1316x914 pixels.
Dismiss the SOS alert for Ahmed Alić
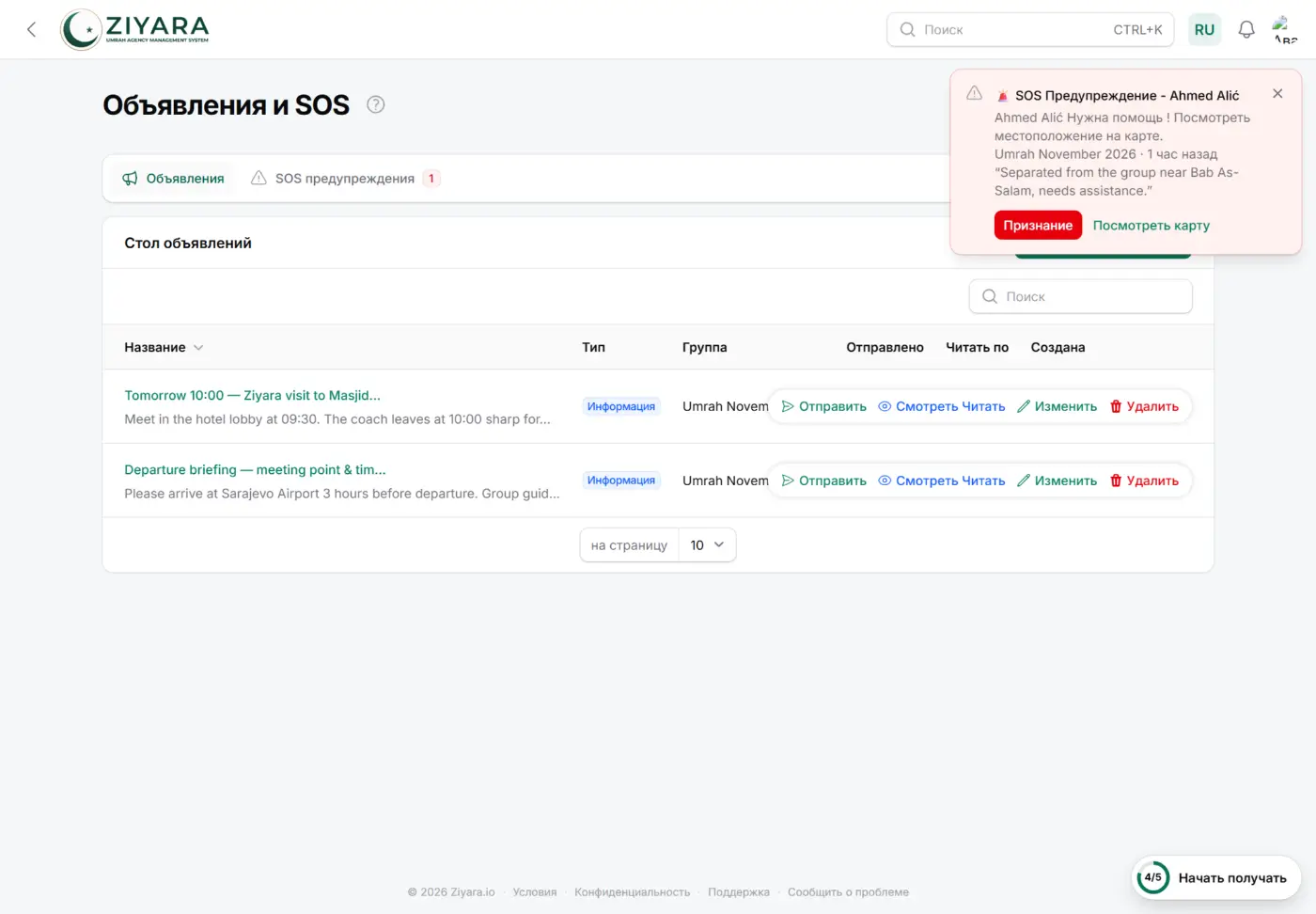pyautogui.click(x=1277, y=93)
